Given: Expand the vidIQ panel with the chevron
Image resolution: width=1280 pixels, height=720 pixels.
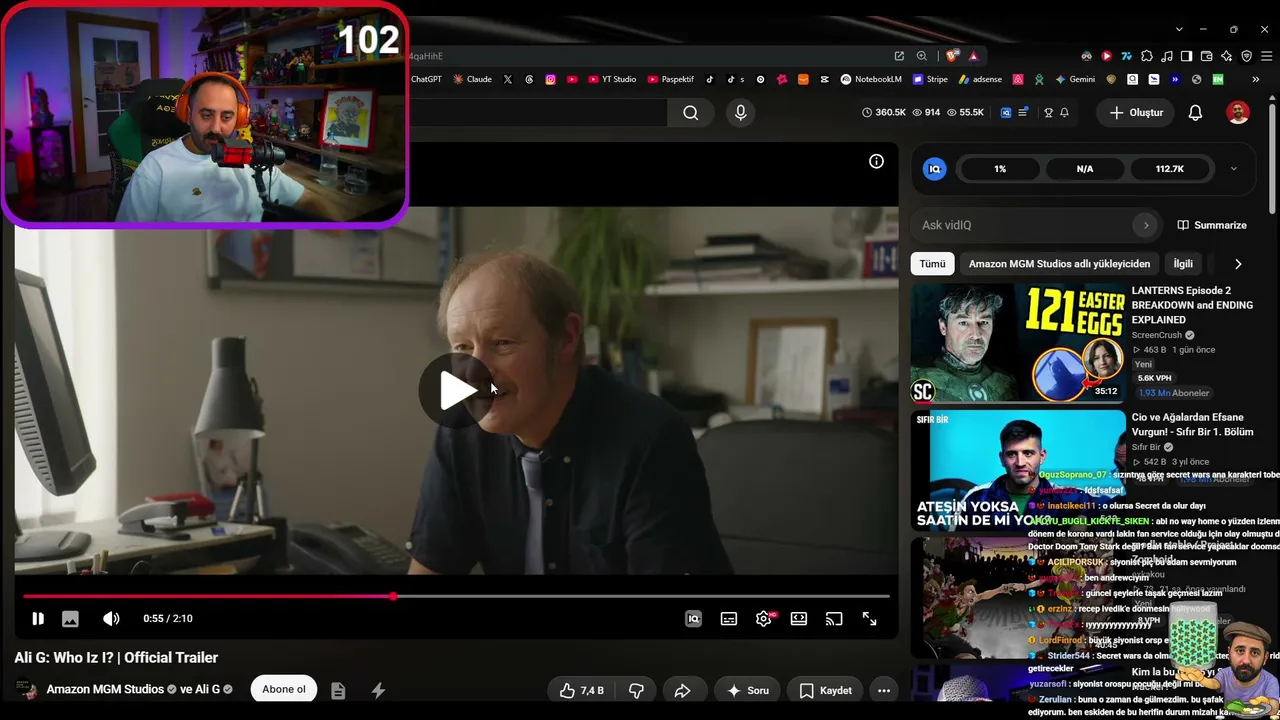Looking at the screenshot, I should coord(1233,169).
